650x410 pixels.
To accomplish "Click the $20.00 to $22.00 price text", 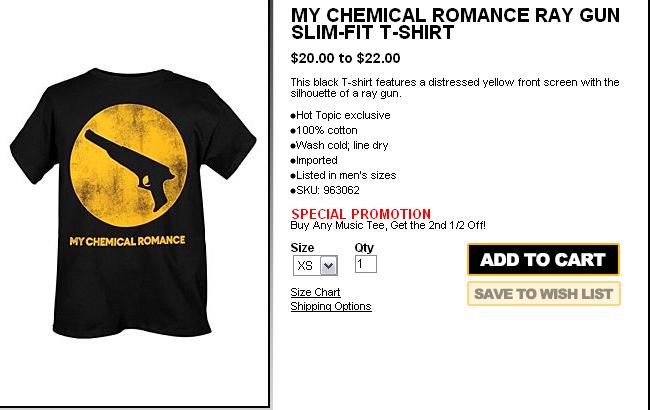I will (x=345, y=58).
